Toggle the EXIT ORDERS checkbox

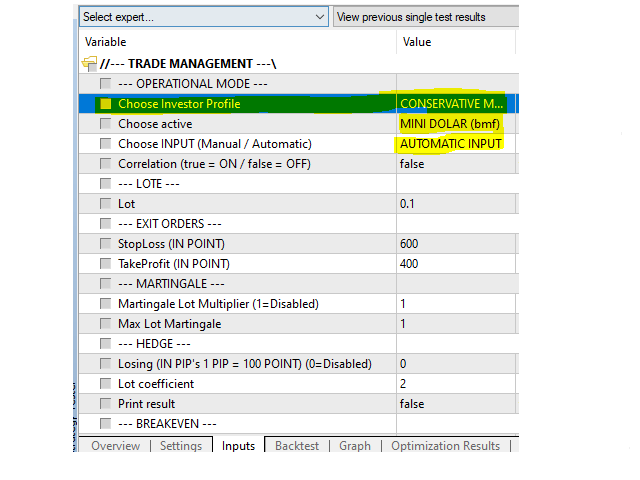(x=106, y=224)
